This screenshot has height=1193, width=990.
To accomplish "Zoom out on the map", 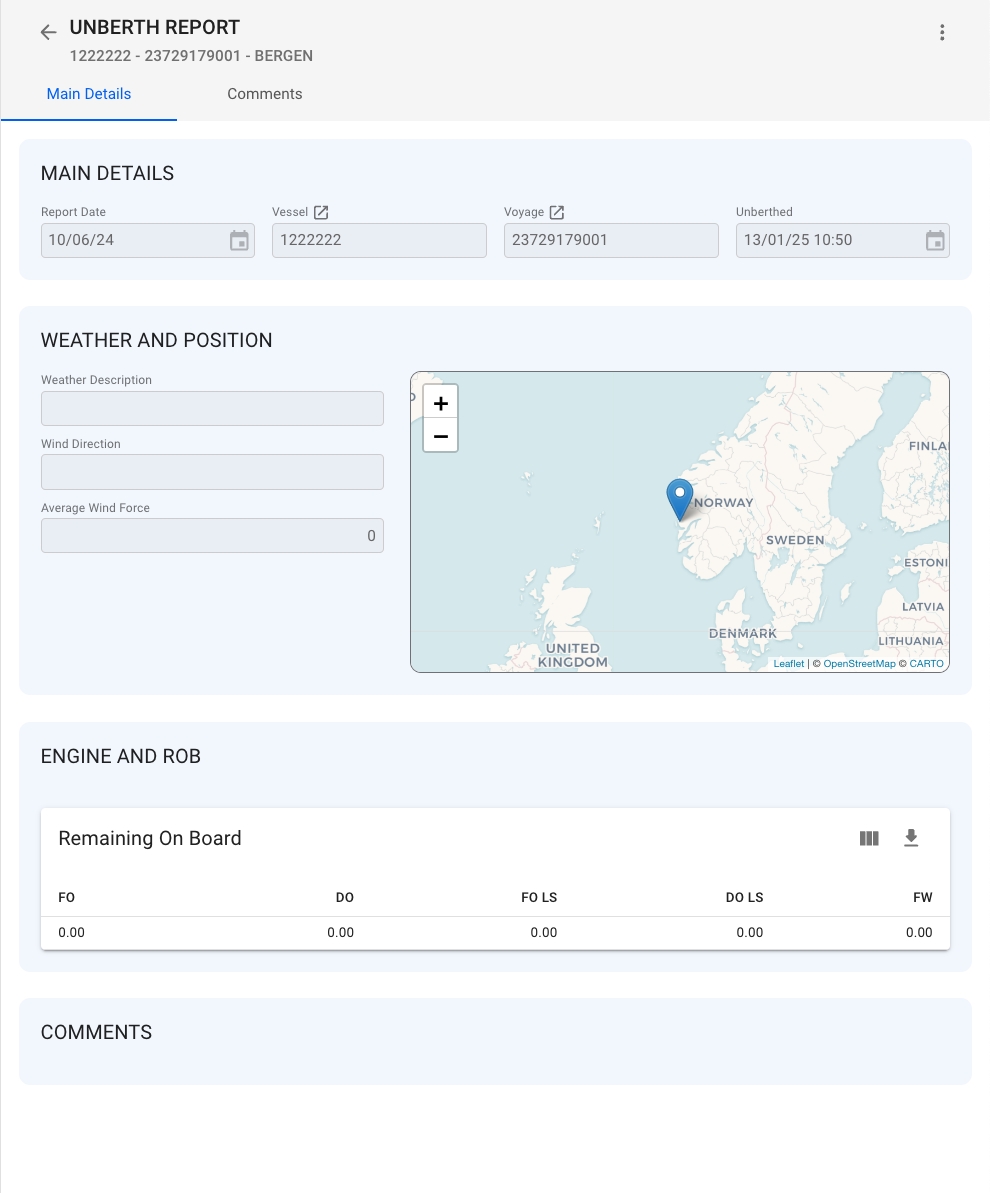I will 440,436.
